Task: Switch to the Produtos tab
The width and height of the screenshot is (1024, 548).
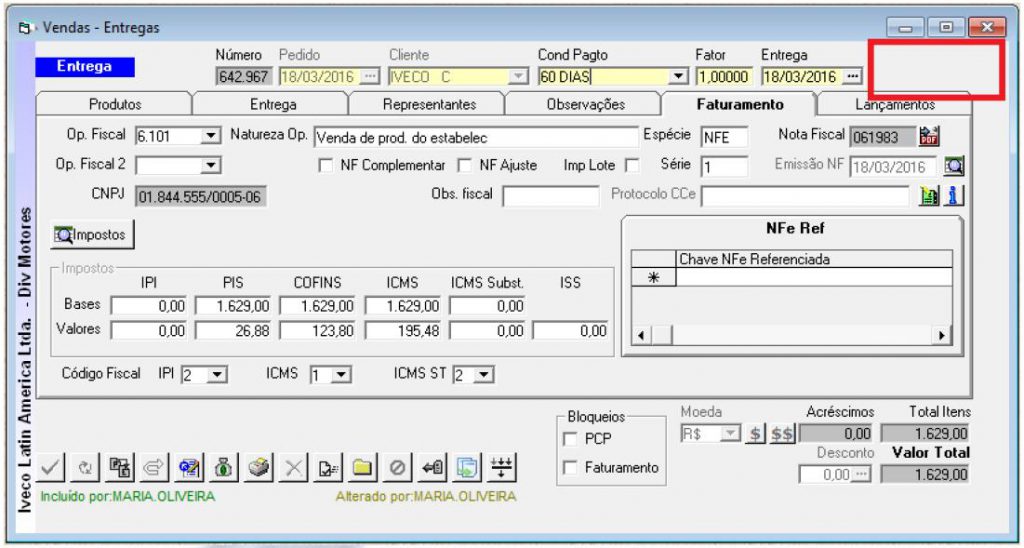Action: [115, 104]
